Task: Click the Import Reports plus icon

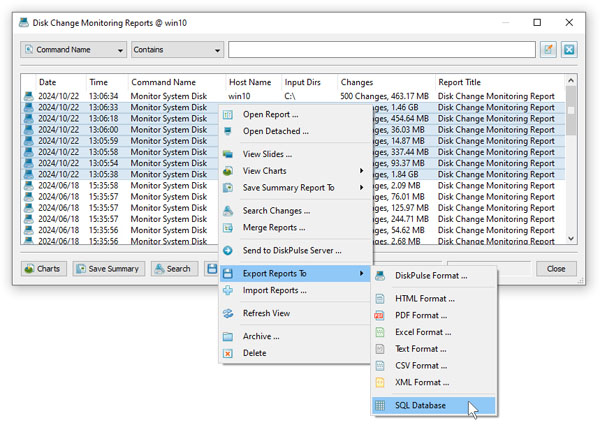Action: (228, 290)
